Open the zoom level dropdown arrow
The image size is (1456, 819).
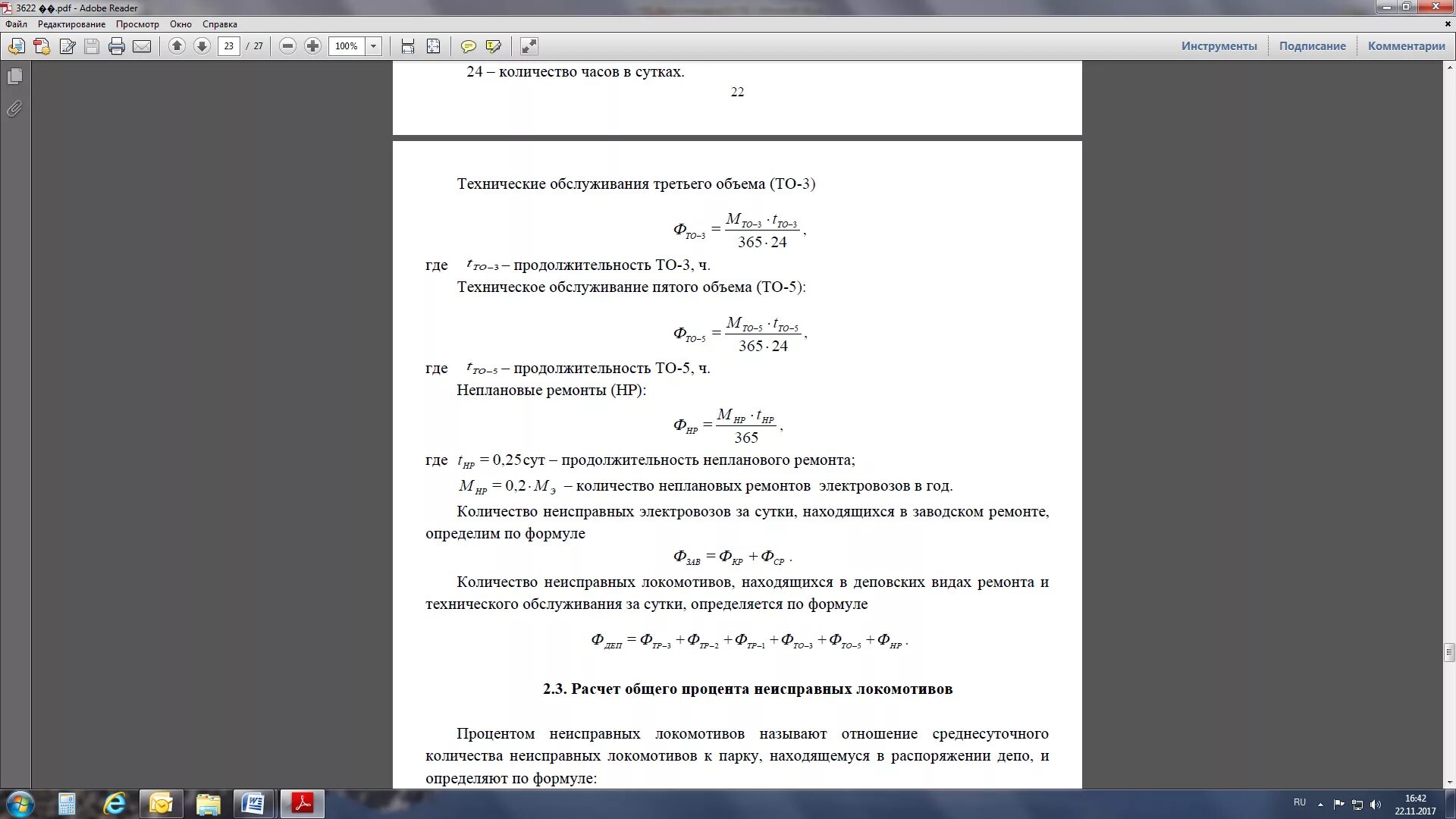[373, 46]
